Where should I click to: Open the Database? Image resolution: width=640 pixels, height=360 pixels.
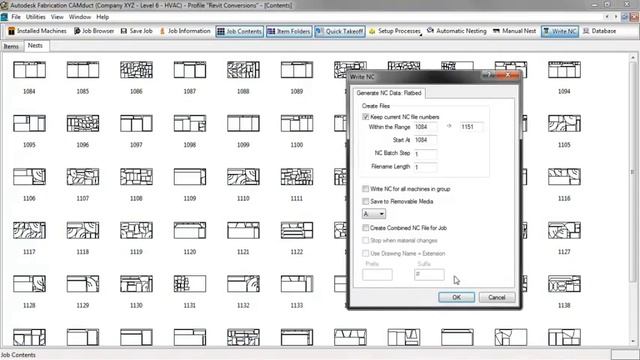600,31
